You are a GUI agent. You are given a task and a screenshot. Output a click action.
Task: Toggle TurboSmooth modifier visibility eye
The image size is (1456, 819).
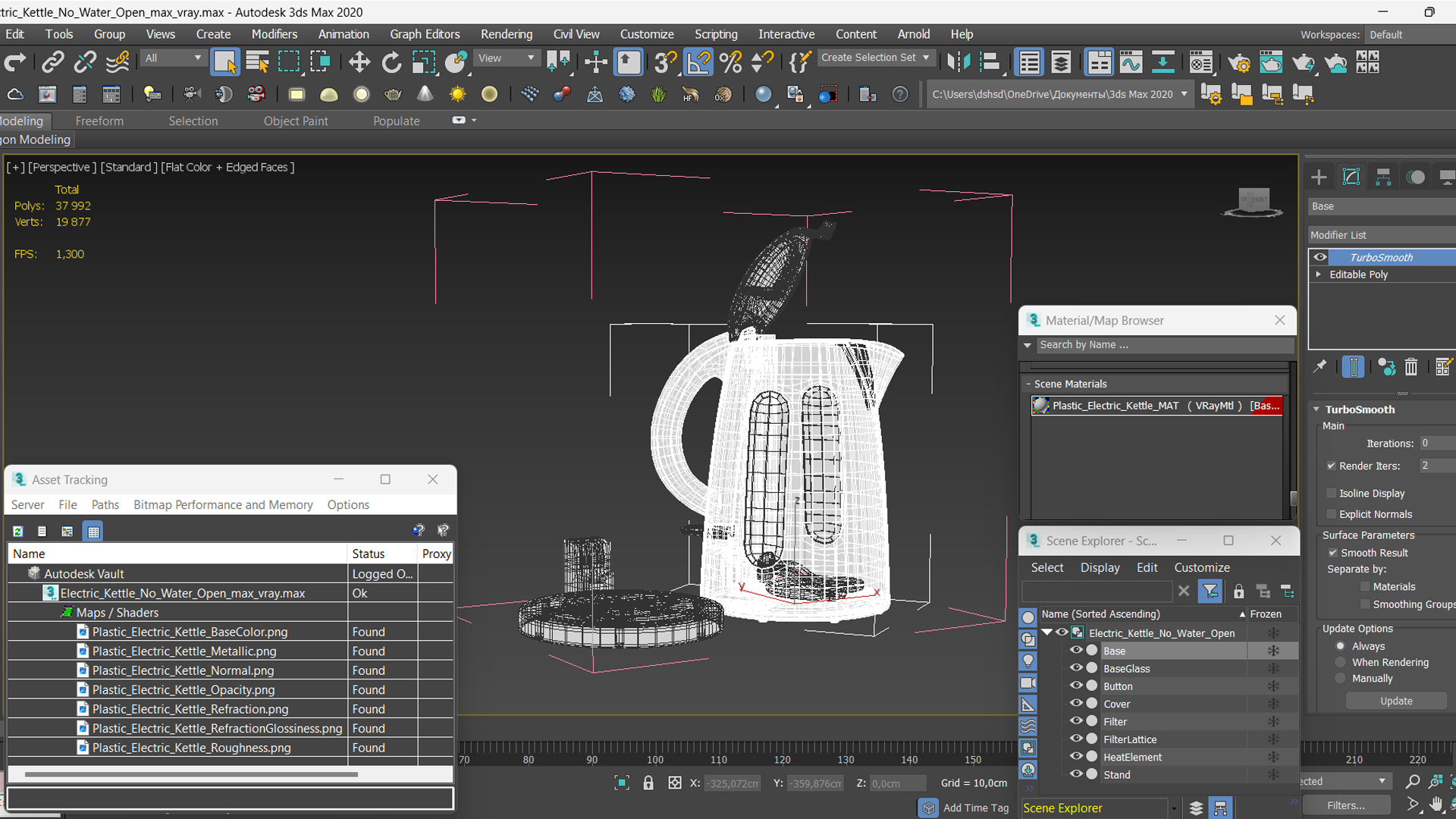(1319, 257)
